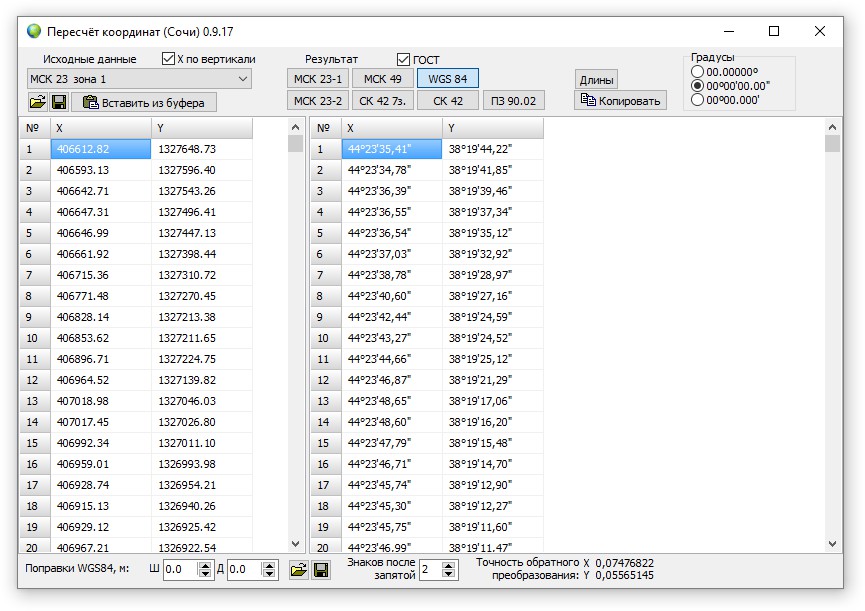865x611 pixels.
Task: Click result table scrollbar down arrow
Action: click(x=832, y=544)
